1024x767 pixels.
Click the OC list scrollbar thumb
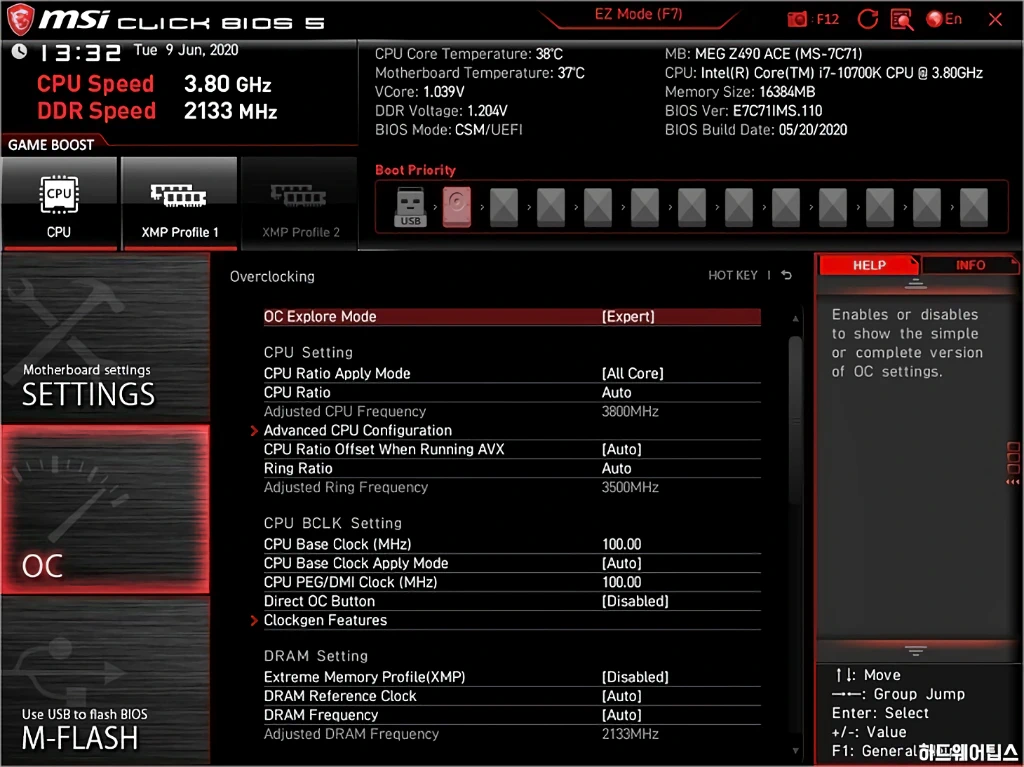(x=795, y=419)
